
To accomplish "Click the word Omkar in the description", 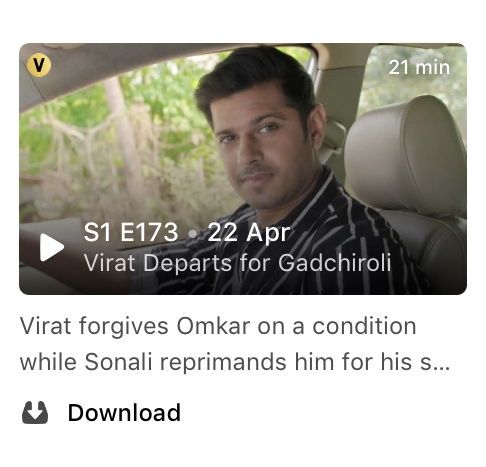I will point(213,326).
